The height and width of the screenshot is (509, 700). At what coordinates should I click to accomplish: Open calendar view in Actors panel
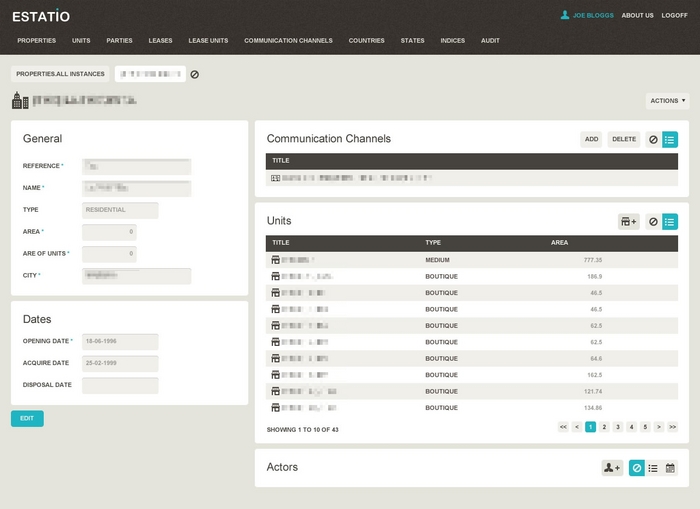point(670,468)
